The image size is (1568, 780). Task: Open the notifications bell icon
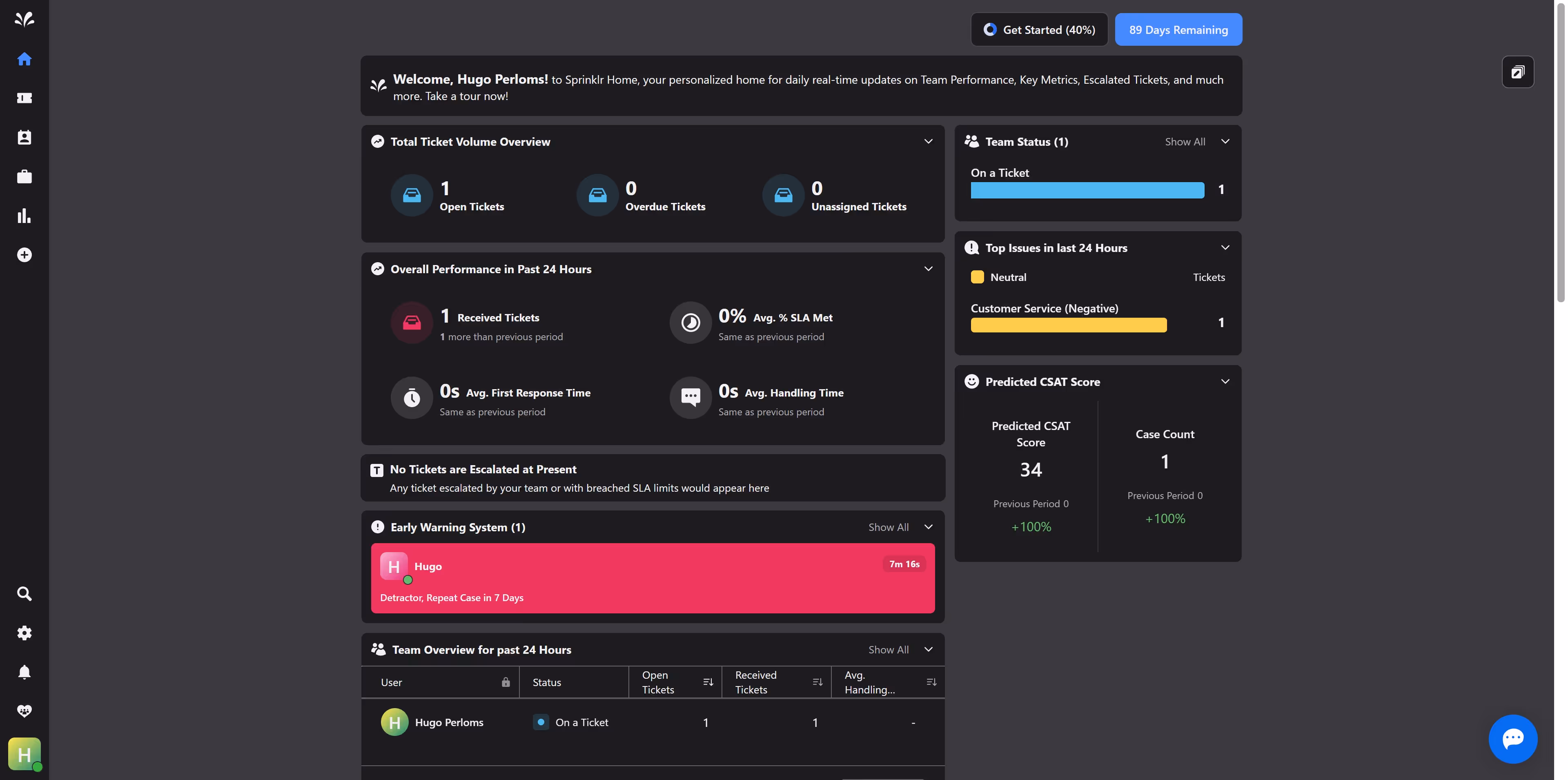click(24, 672)
